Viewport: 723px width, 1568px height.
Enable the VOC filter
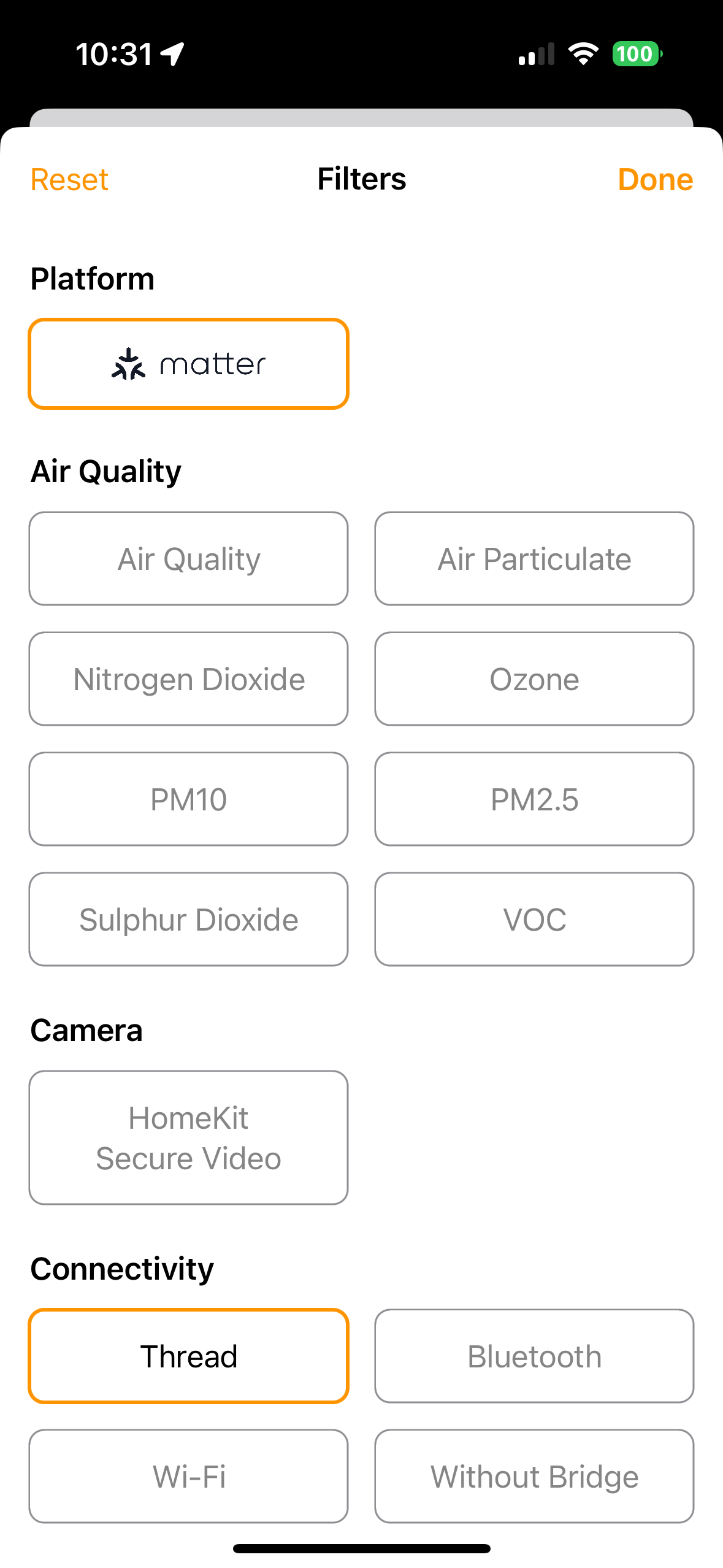coord(534,920)
